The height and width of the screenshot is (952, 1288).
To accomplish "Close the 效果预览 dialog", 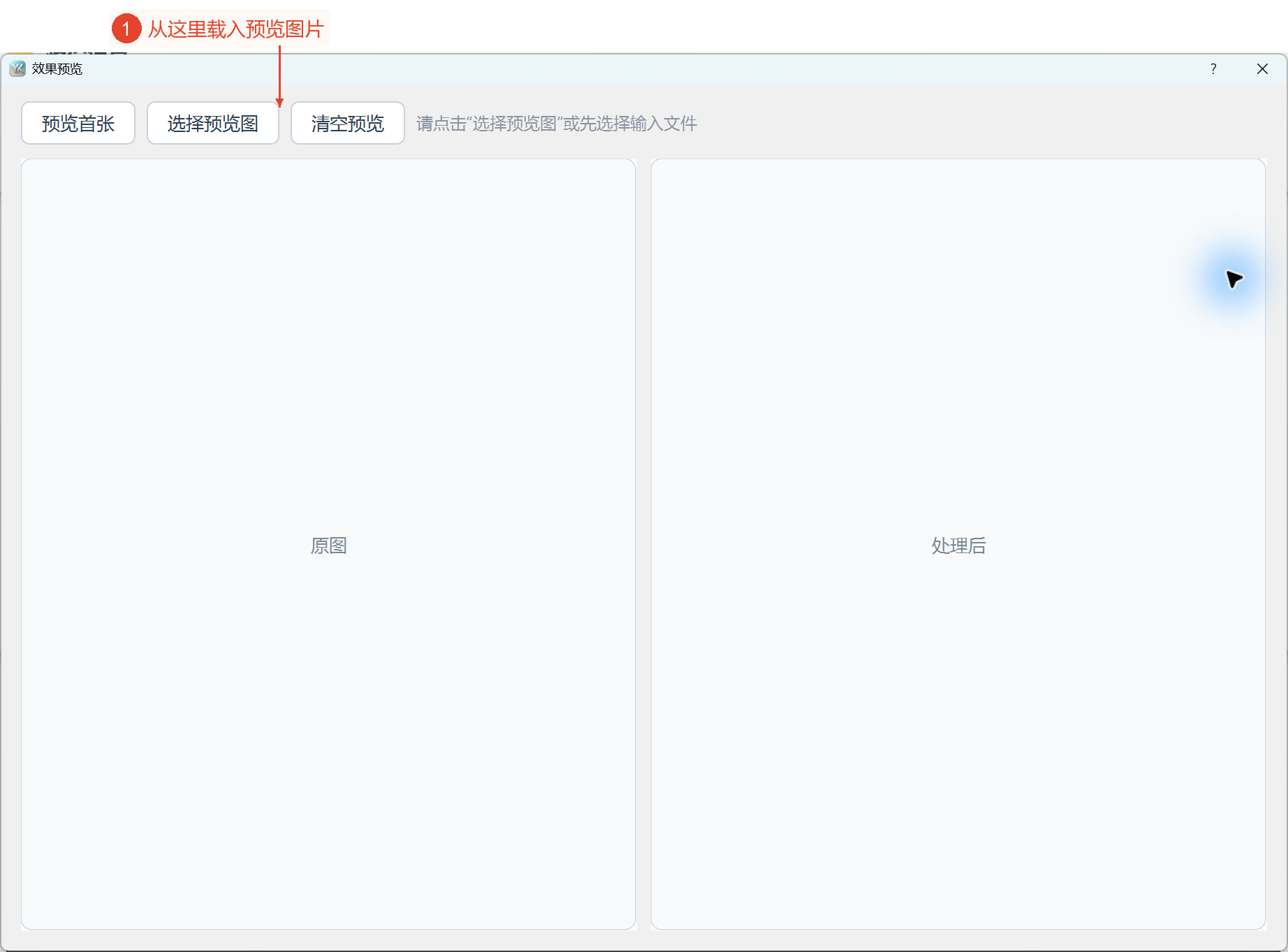I will click(x=1262, y=68).
